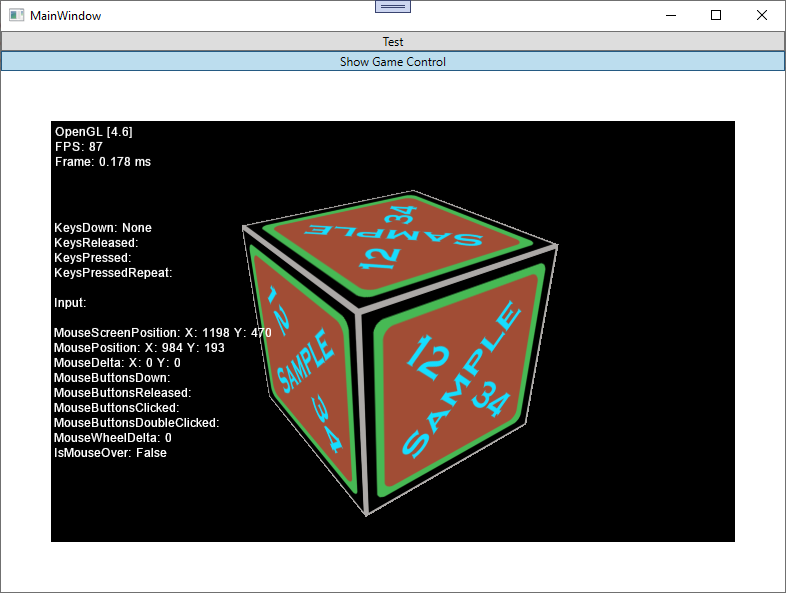
Task: Click the MouseWheelDelta: 0 line
Action: (112, 438)
